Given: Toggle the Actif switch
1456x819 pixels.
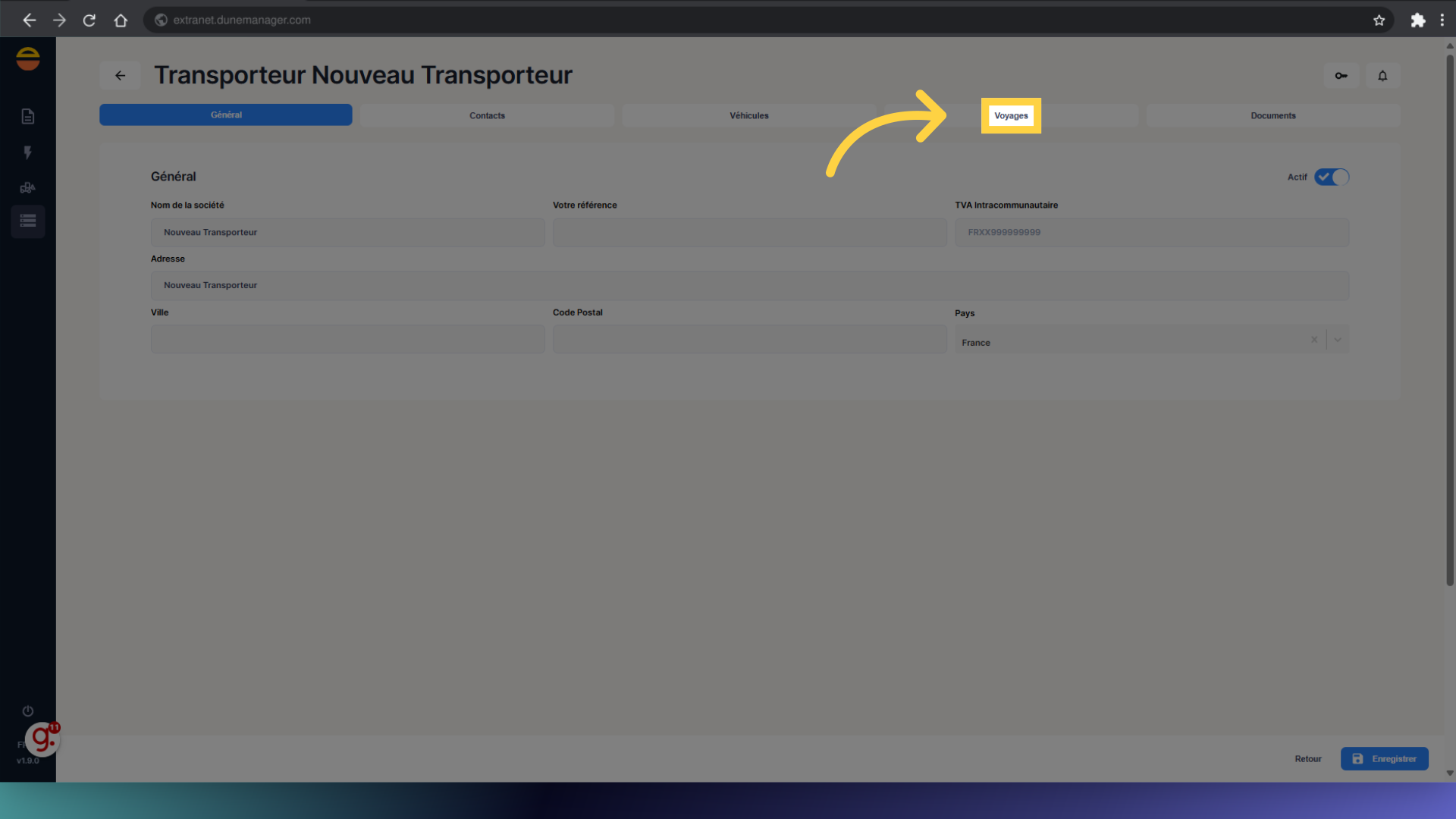Looking at the screenshot, I should pyautogui.click(x=1331, y=177).
